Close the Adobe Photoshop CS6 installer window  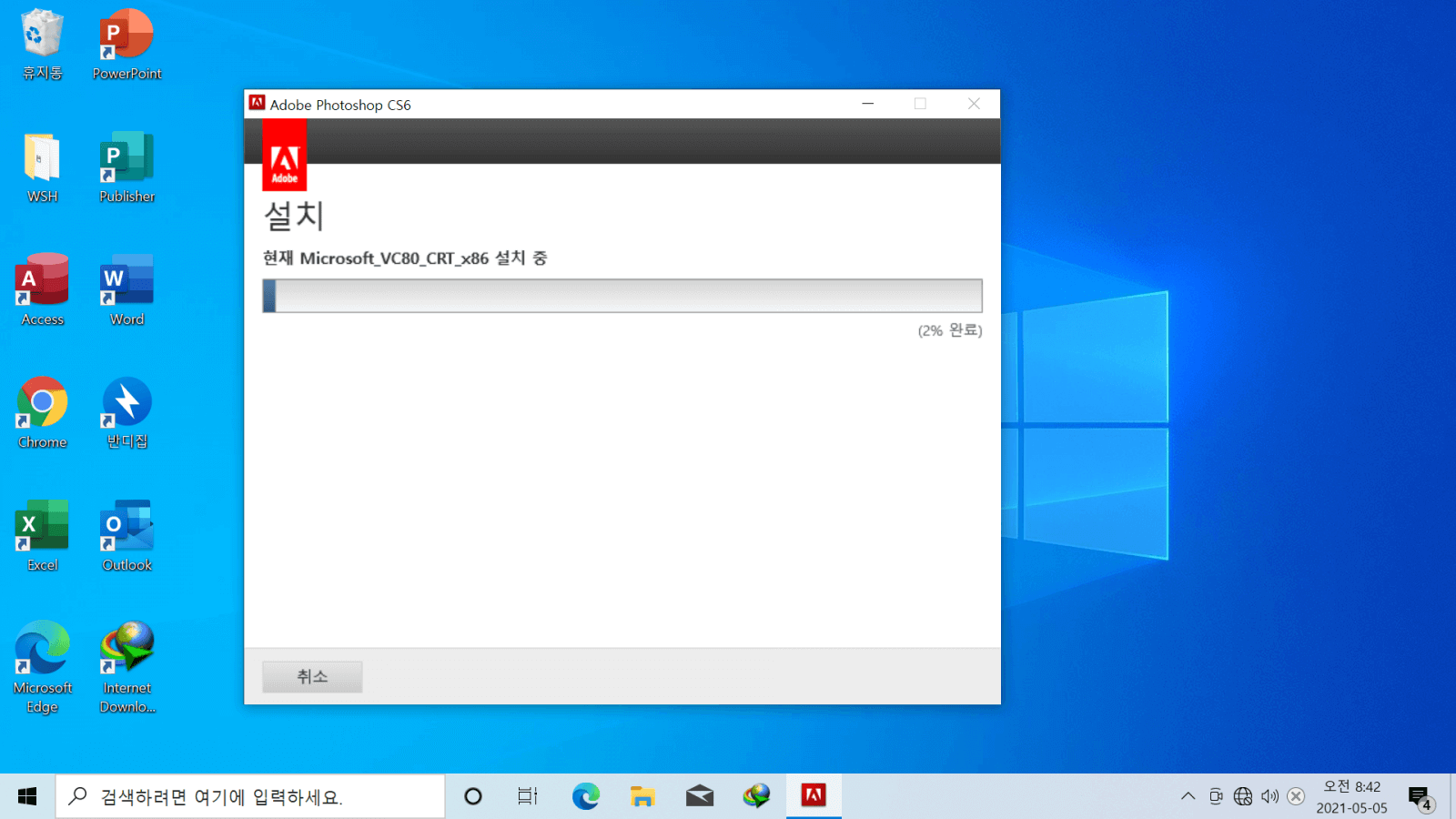tap(974, 104)
